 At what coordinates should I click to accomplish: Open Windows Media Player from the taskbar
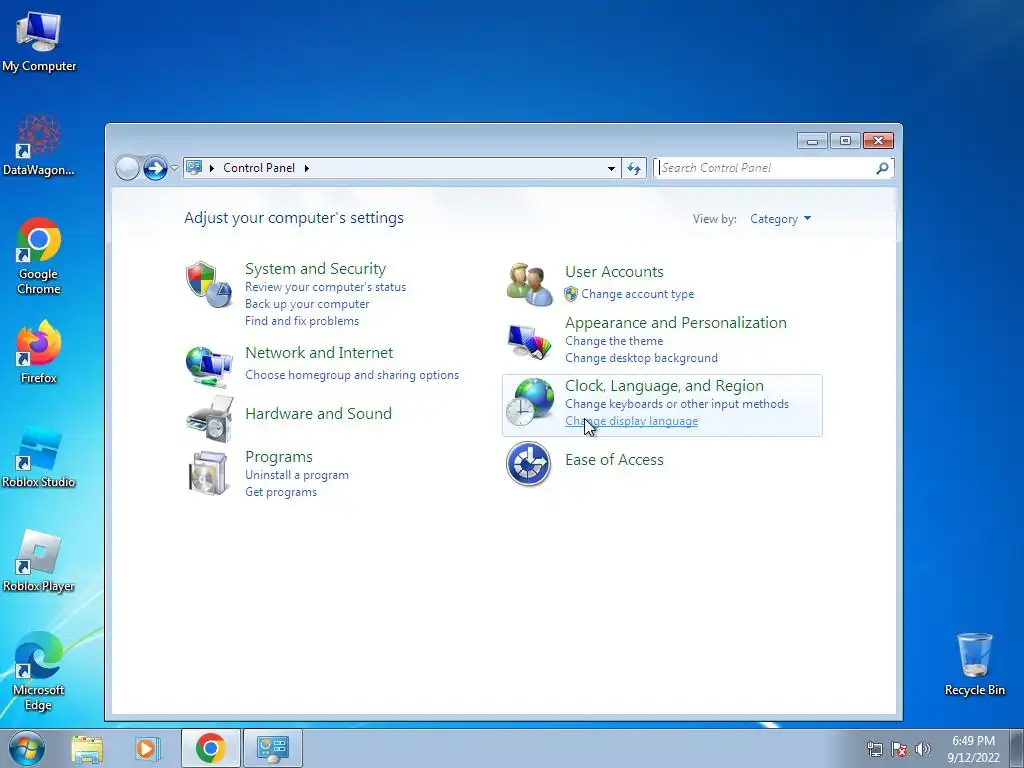[x=147, y=748]
